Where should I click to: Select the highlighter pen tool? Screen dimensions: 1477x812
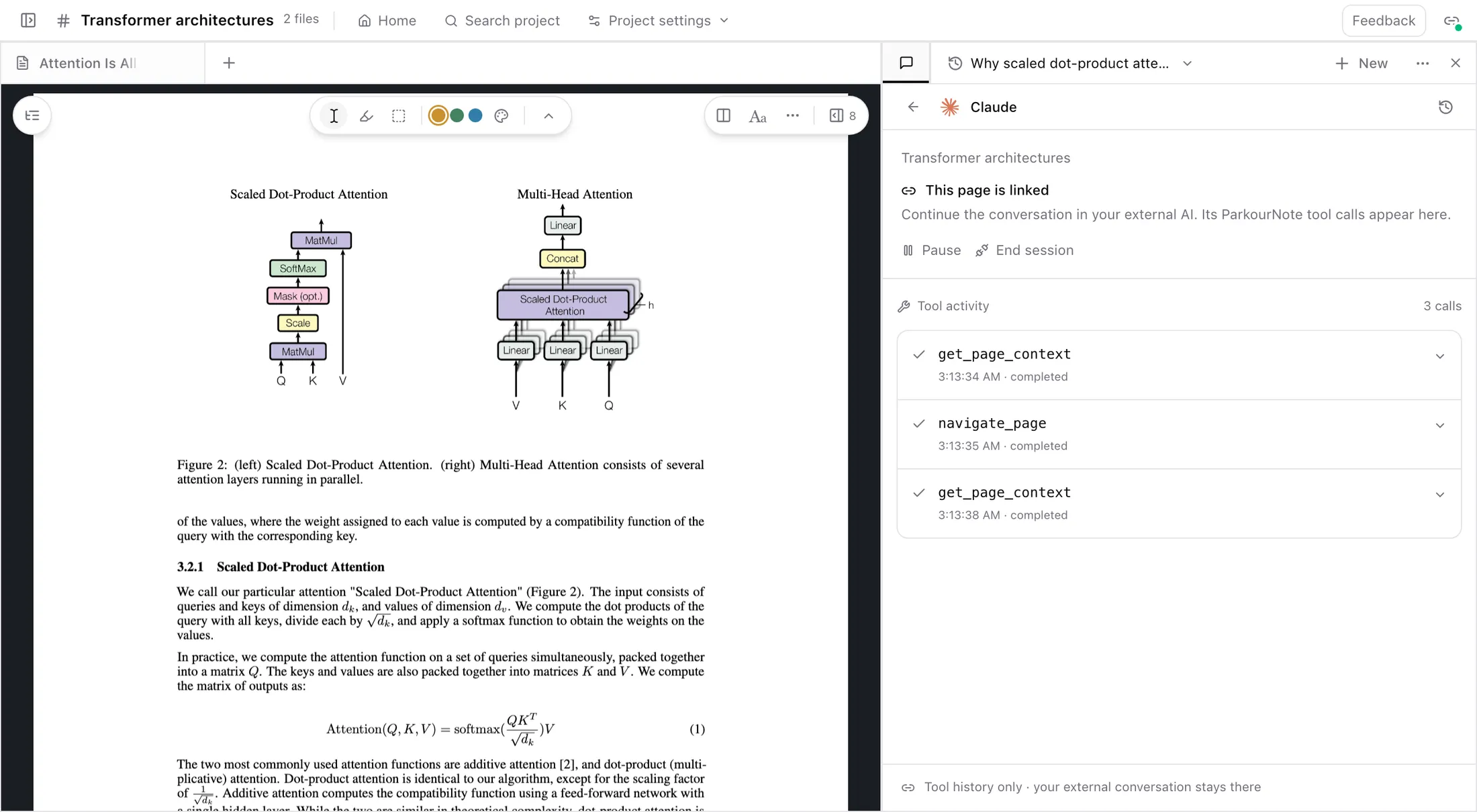click(x=367, y=115)
